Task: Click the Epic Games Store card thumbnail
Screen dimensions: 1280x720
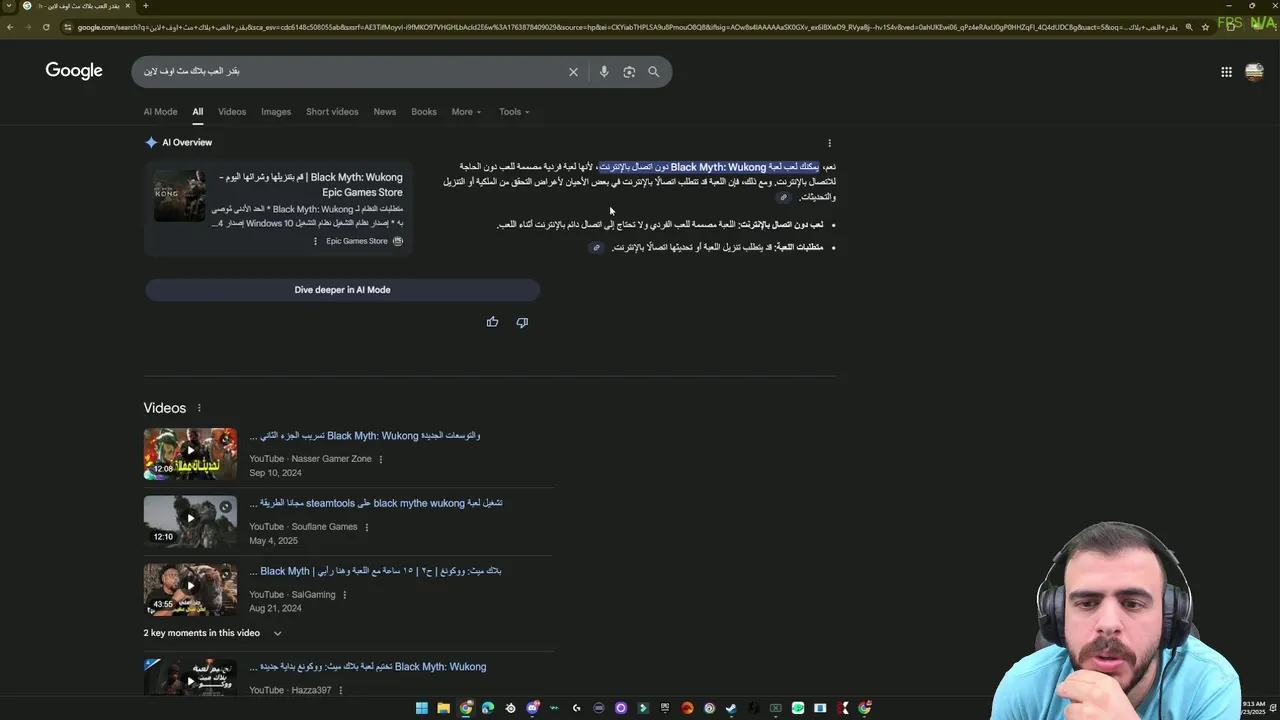Action: click(180, 196)
